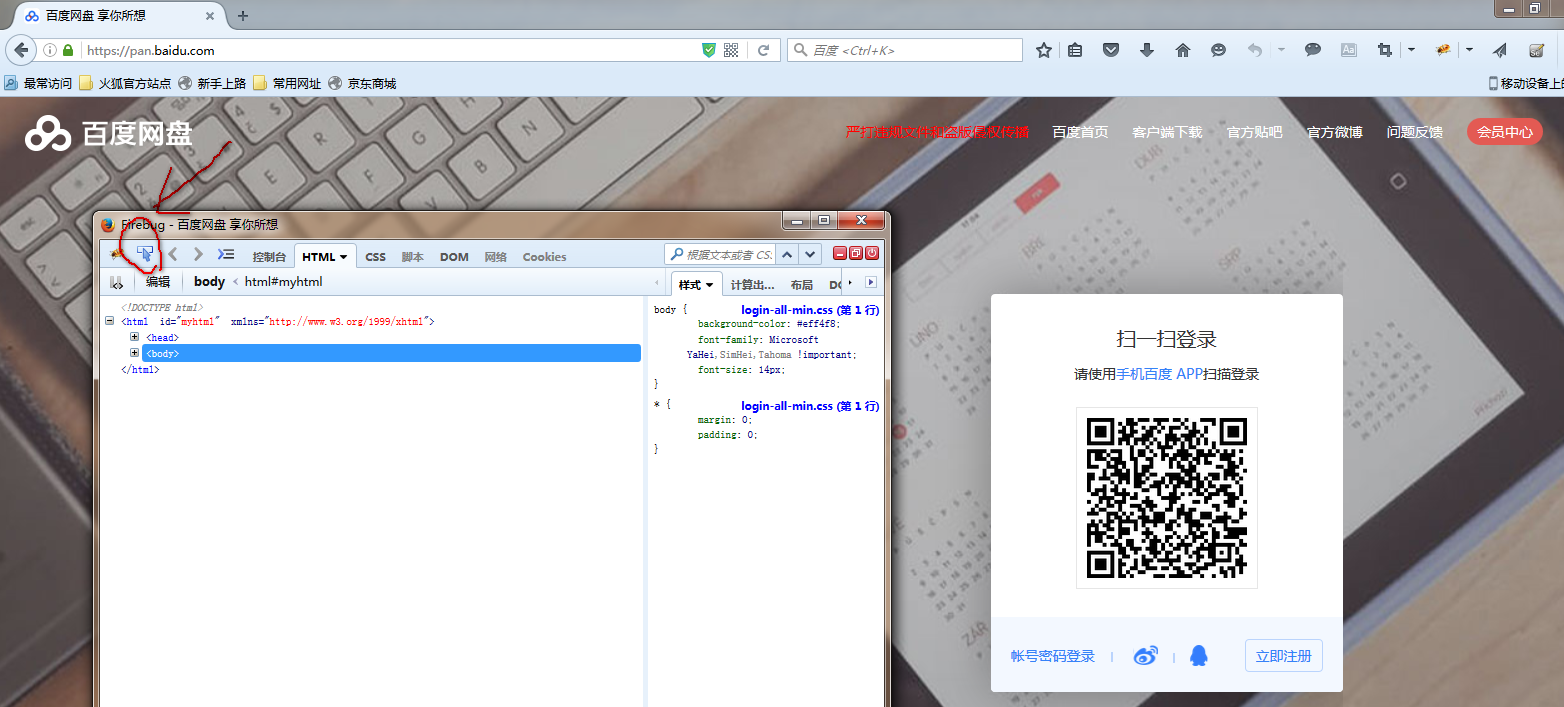This screenshot has width=1564, height=707.
Task: Click the Firebug bug logo icon
Action: click(x=118, y=255)
